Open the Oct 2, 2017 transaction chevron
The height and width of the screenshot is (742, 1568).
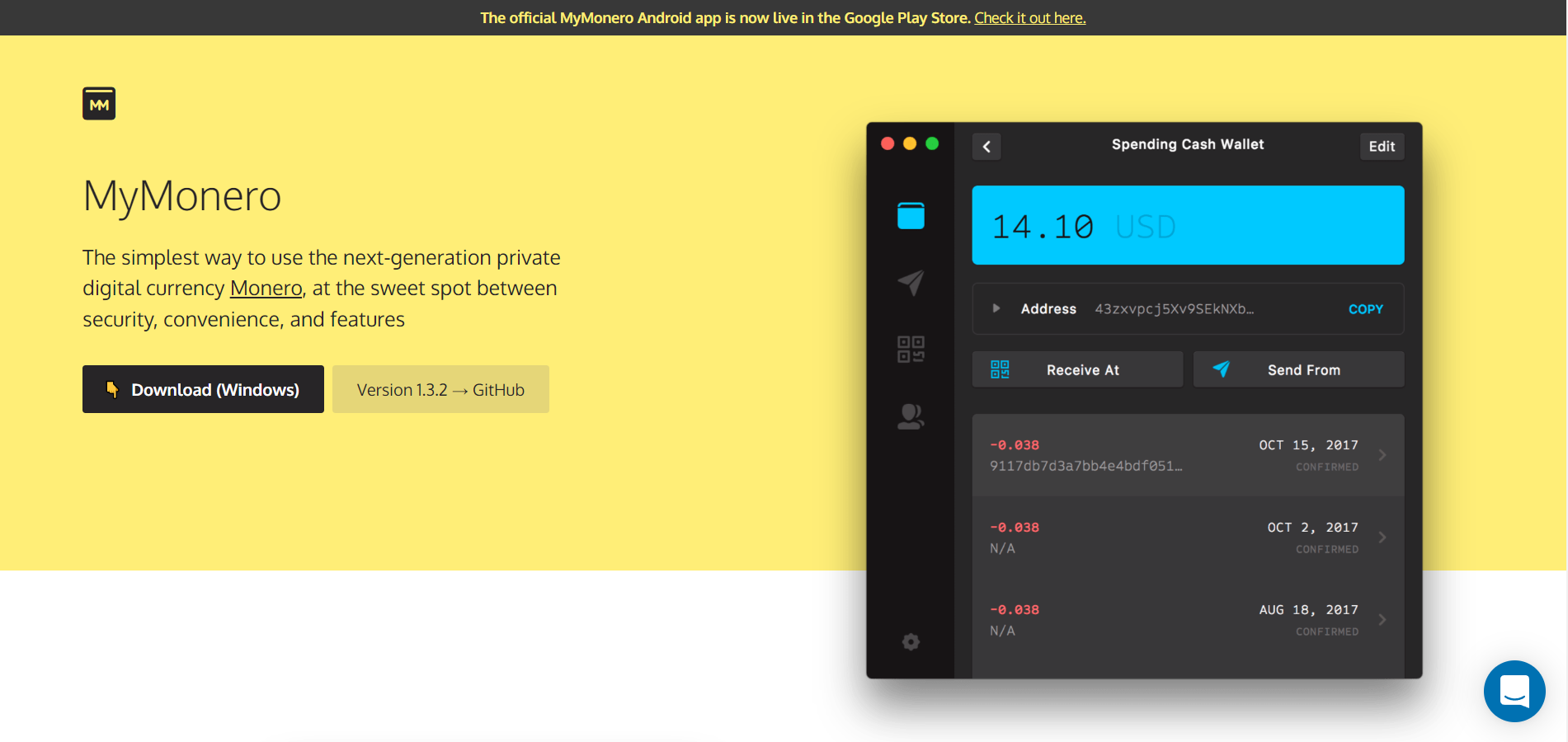[x=1382, y=538]
